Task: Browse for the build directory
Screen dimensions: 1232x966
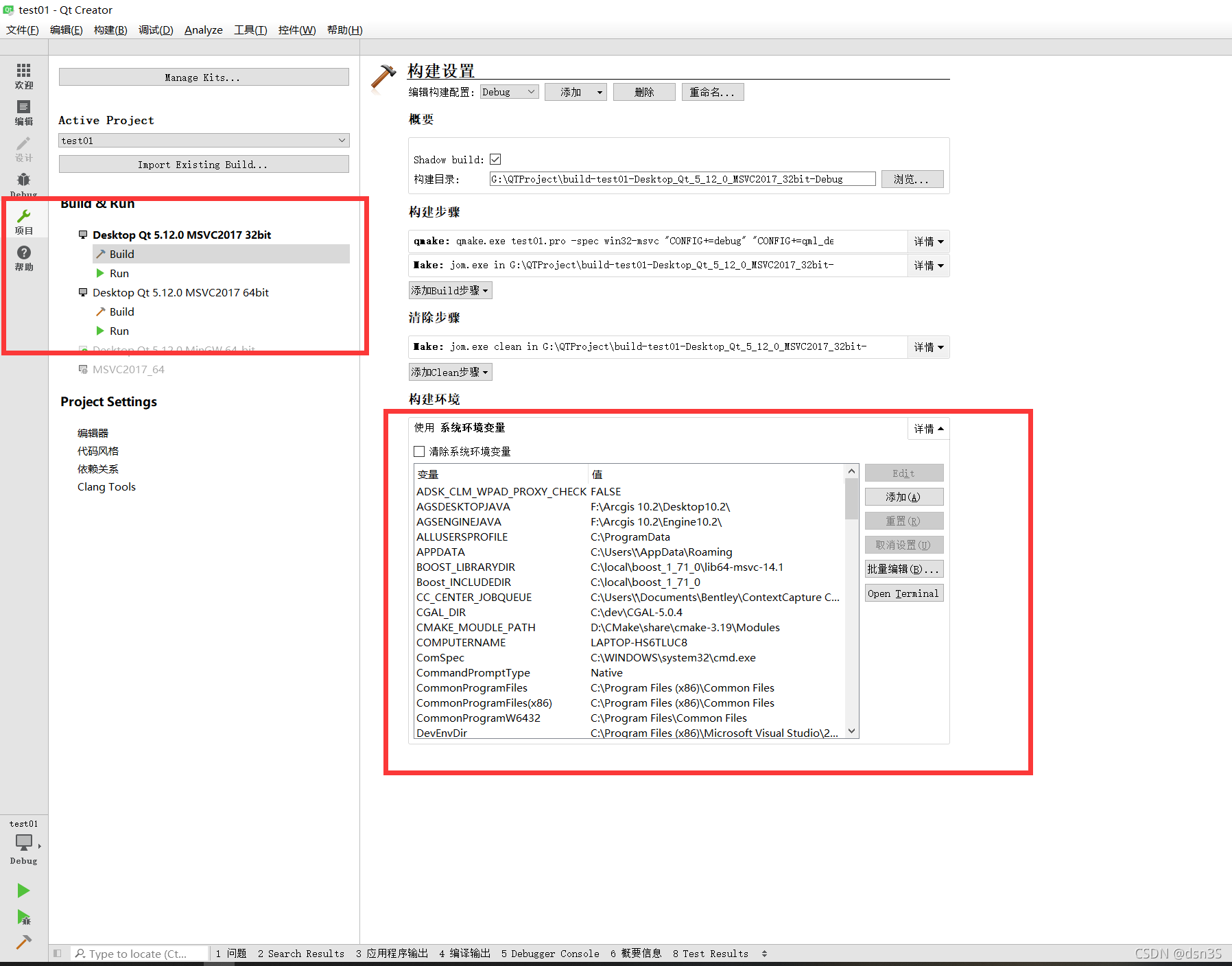Action: [x=912, y=179]
